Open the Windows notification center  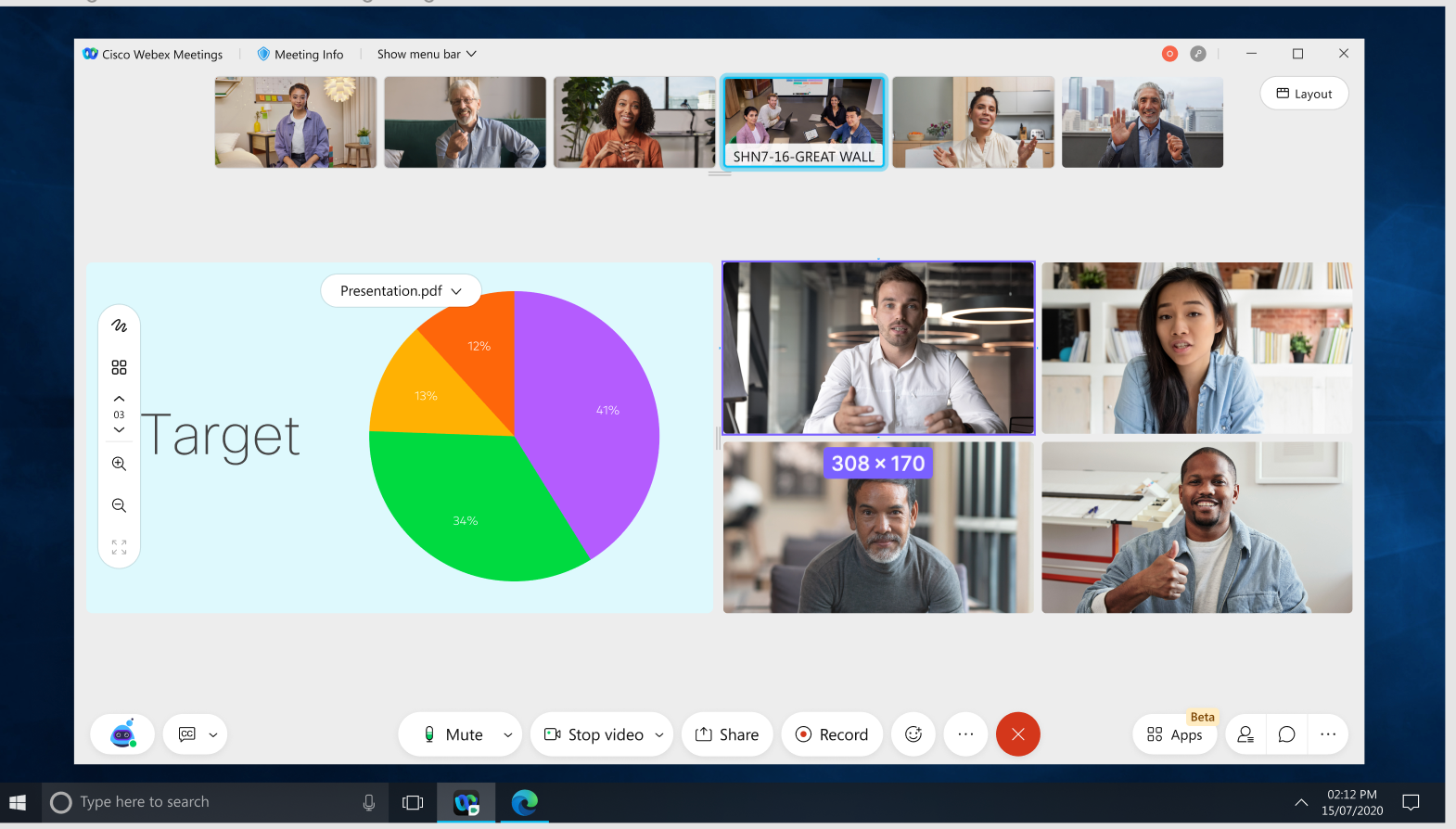[1411, 802]
